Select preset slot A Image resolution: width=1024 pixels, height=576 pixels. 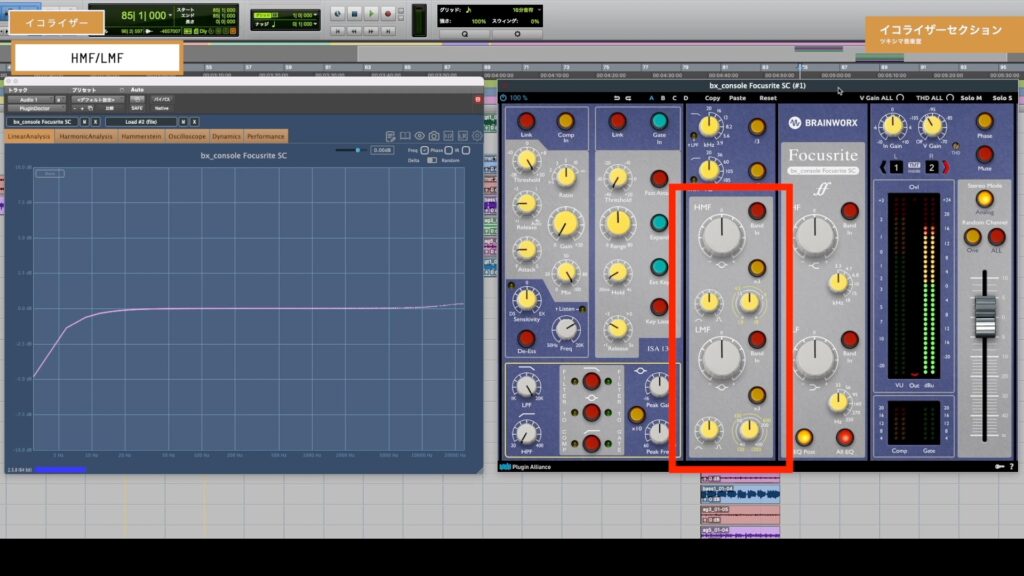pos(651,98)
